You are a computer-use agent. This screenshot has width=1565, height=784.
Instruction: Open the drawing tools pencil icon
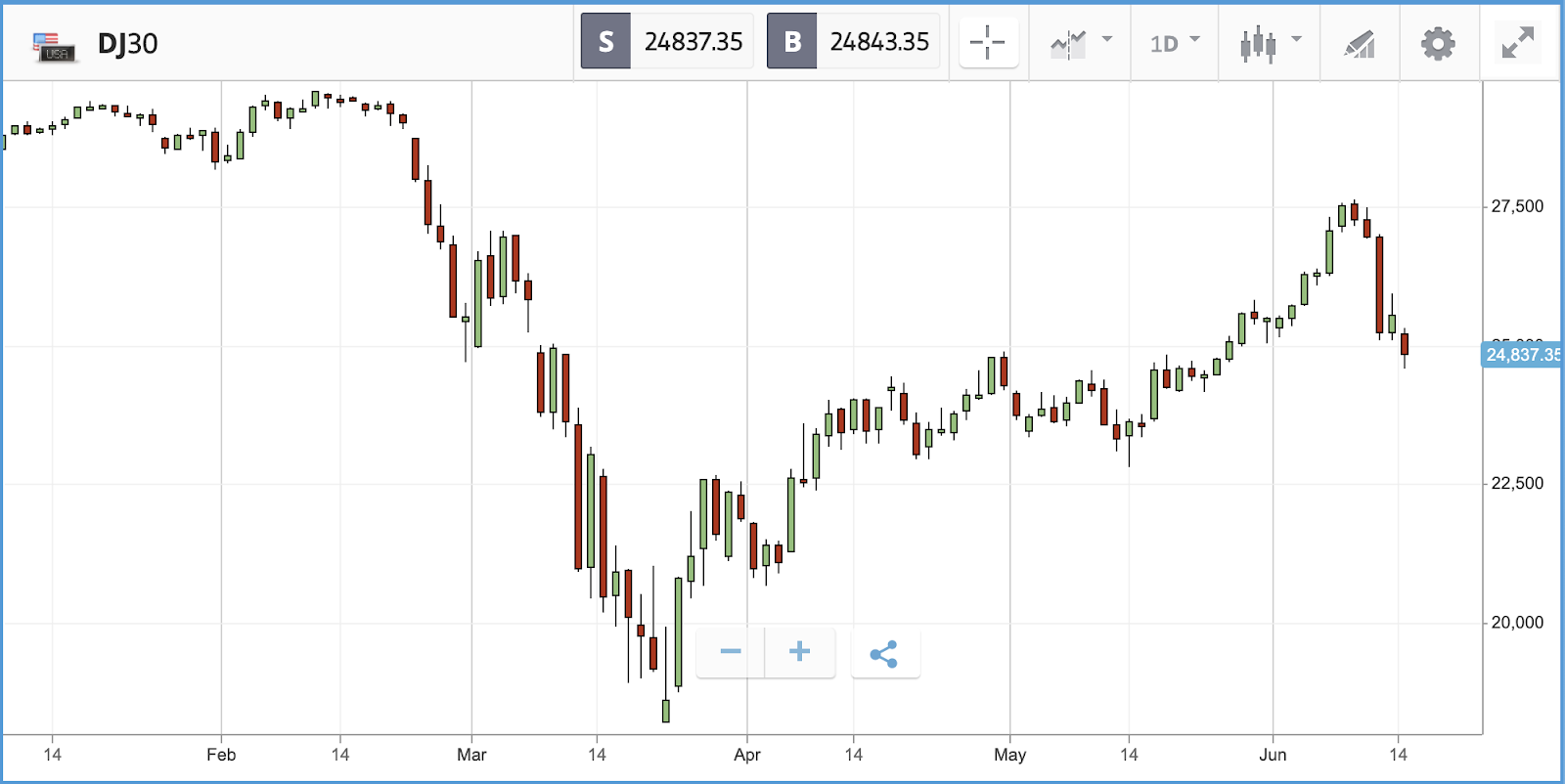tap(1360, 43)
